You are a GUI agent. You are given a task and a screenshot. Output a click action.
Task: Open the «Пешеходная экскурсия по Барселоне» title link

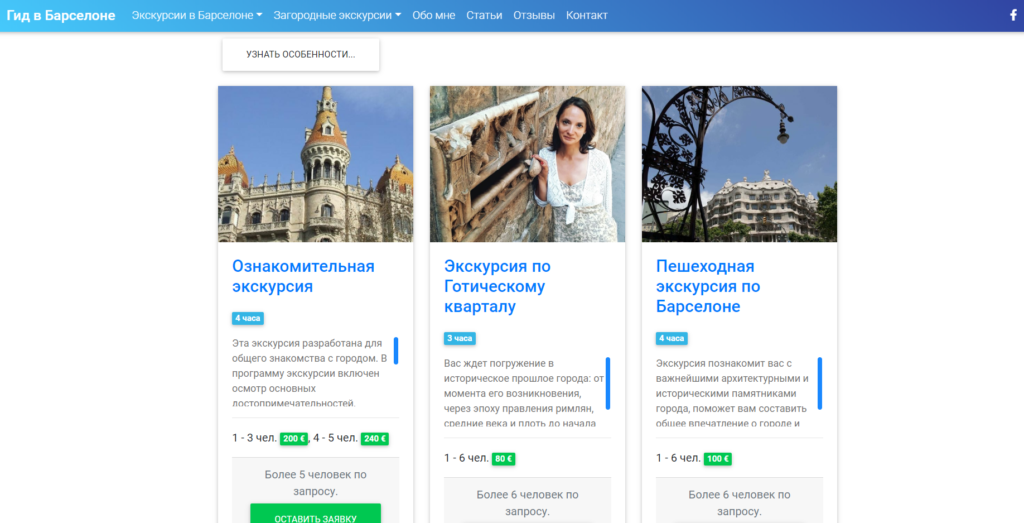point(708,286)
